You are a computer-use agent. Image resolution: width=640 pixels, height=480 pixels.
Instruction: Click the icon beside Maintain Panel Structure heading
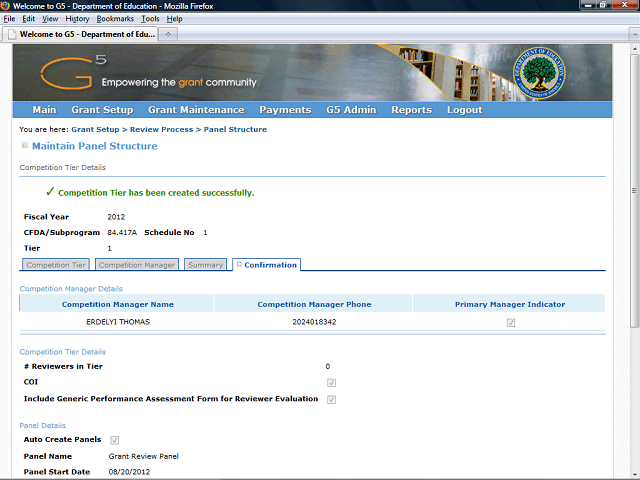tap(25, 145)
